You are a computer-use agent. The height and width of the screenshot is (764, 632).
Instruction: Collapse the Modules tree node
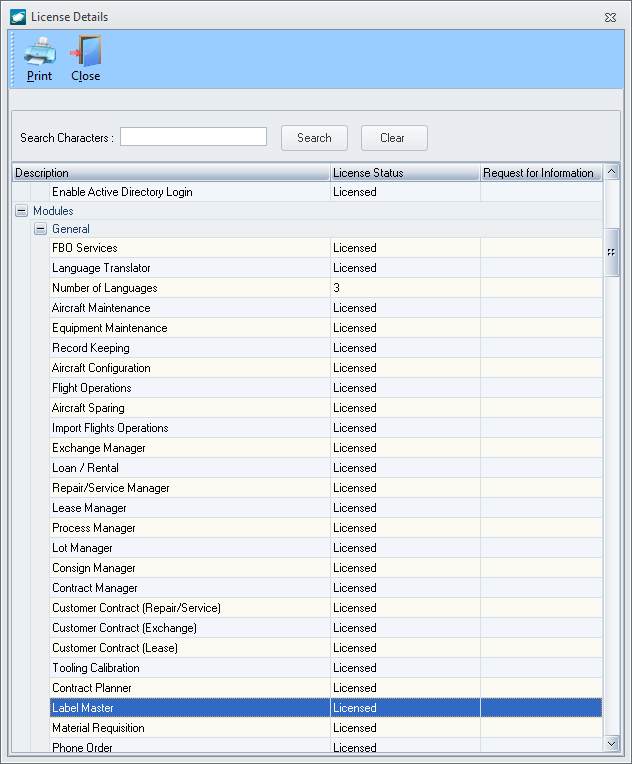pos(21,211)
